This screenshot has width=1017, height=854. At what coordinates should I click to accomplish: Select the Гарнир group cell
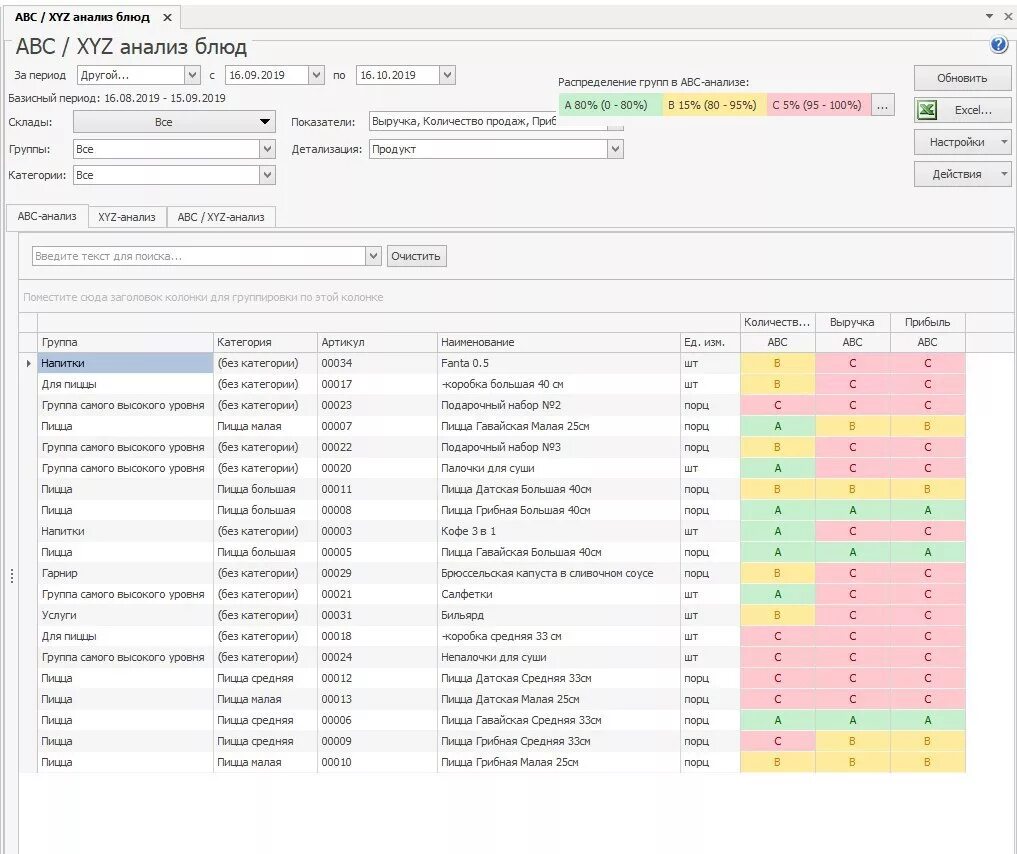pos(125,573)
